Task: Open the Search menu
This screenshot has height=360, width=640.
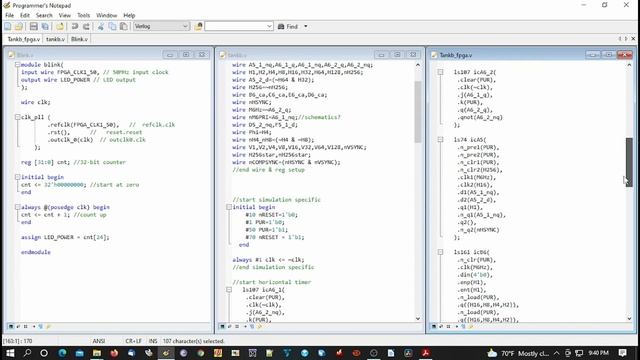Action: 44,15
